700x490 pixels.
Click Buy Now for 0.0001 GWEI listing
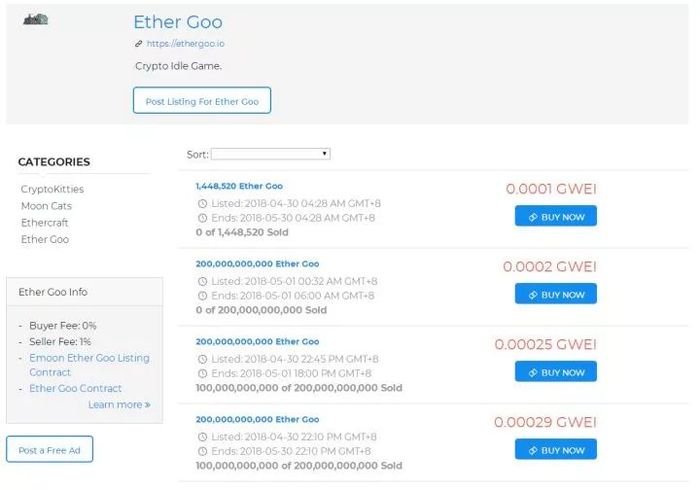coord(556,217)
